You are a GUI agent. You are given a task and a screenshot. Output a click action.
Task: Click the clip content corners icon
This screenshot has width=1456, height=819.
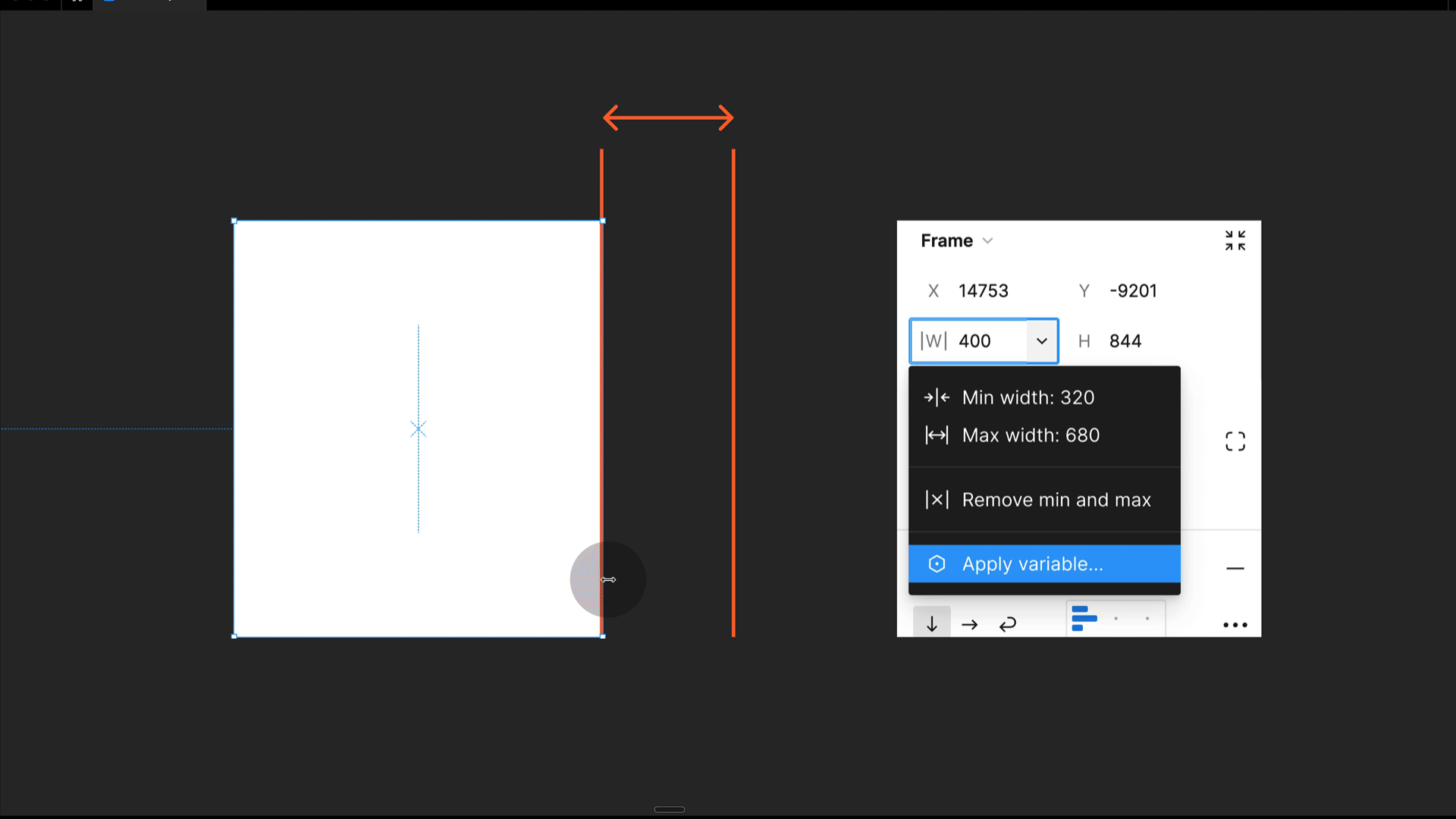pyautogui.click(x=1235, y=441)
